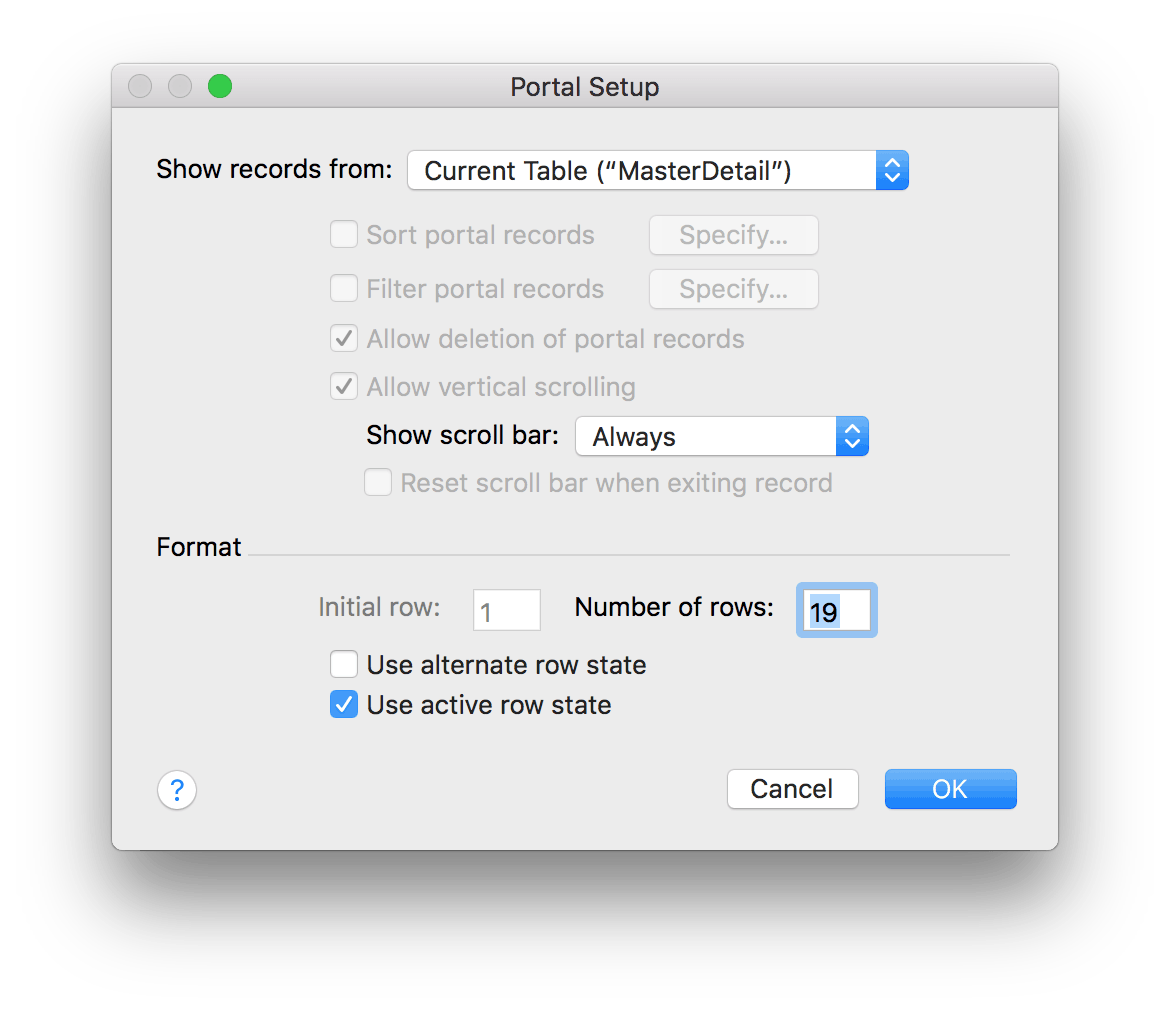1170x1010 pixels.
Task: Enable filtering of portal records
Action: click(344, 288)
